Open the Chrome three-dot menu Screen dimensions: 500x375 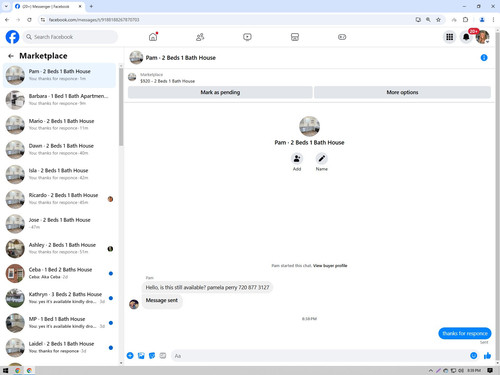(x=493, y=20)
